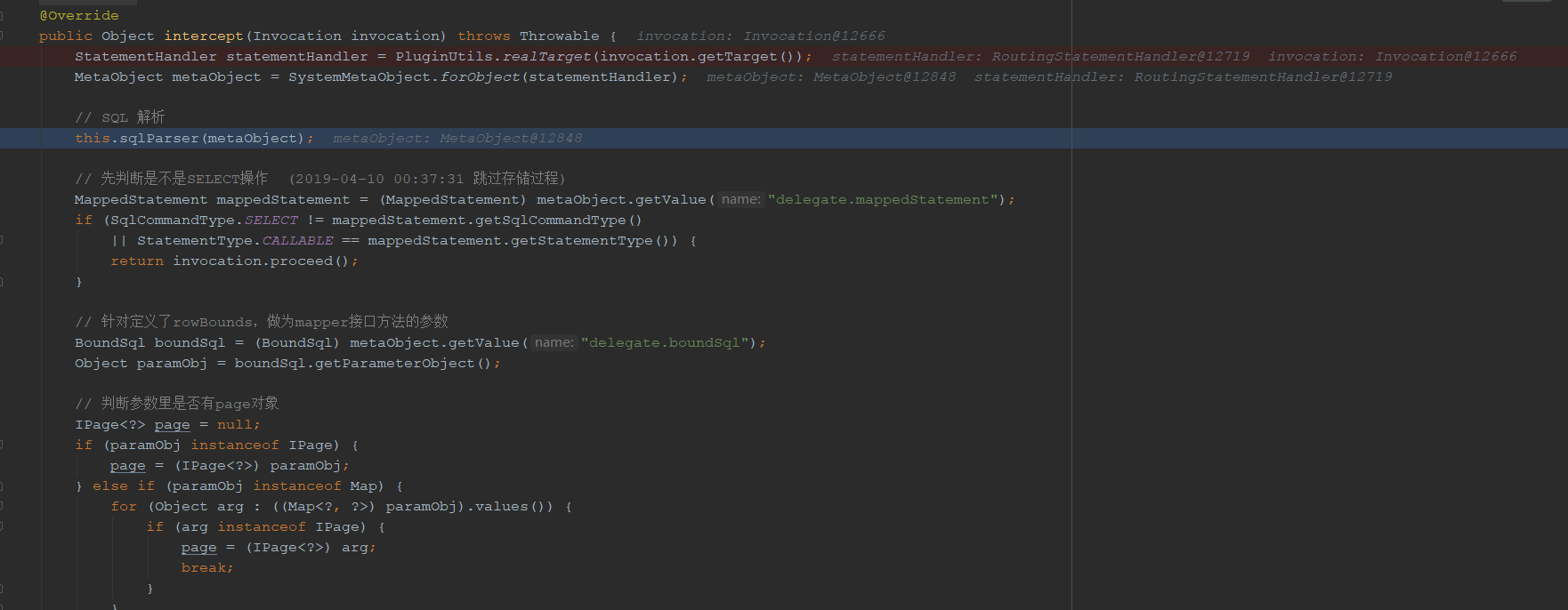Click the 'IPage<?> page = null;' declaration
The width and height of the screenshot is (1568, 610).
[x=167, y=425]
